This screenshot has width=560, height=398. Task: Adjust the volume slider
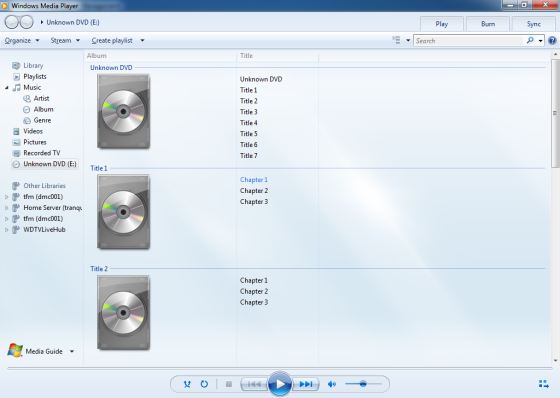[x=363, y=384]
